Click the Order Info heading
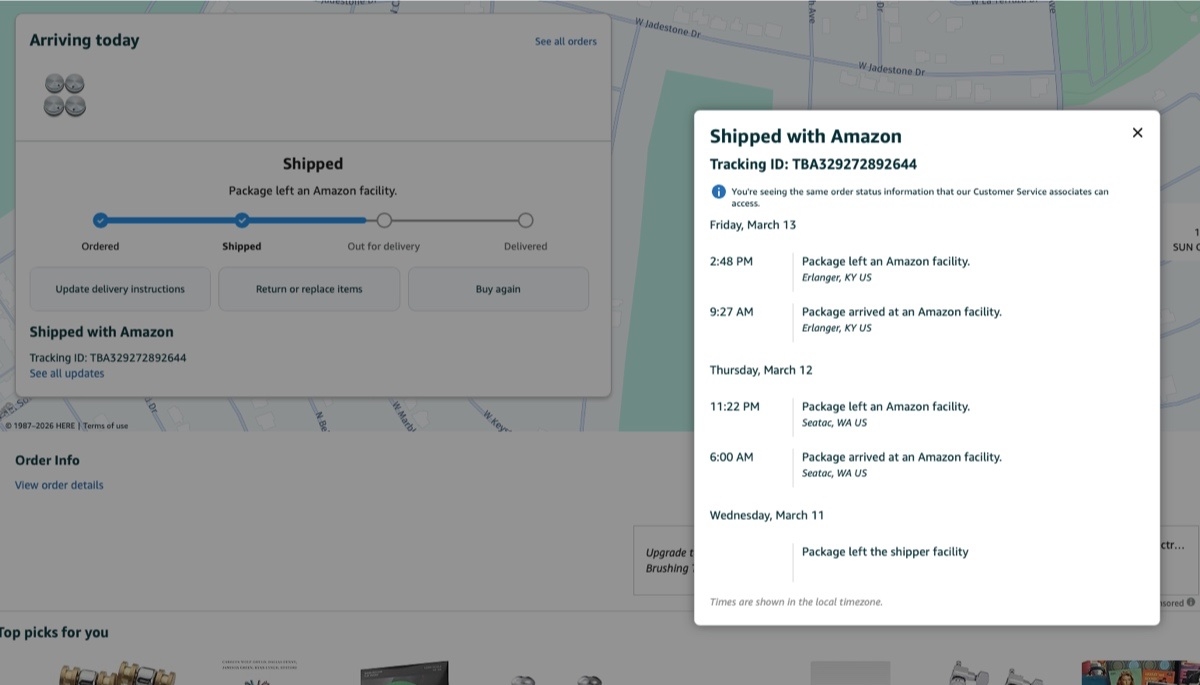This screenshot has width=1200, height=685. coord(47,460)
